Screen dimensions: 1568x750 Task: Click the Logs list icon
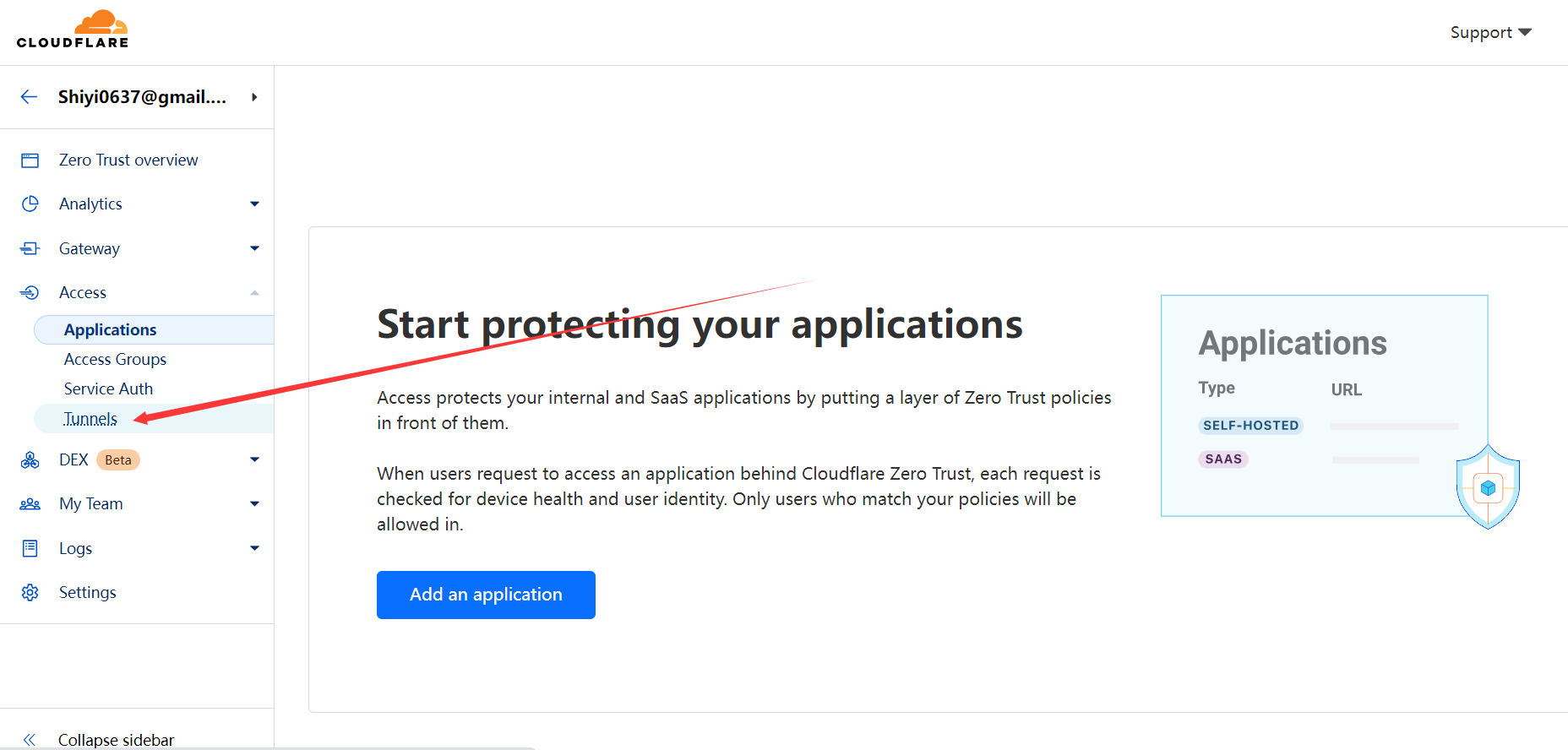pos(30,549)
